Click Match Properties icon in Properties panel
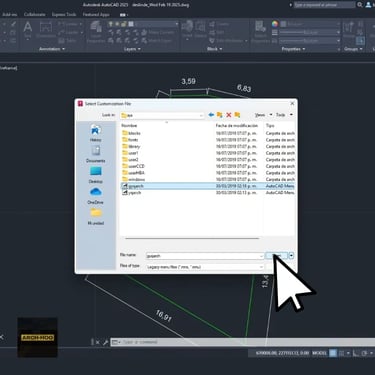Image resolution: width=375 pixels, height=375 pixels. [x=260, y=31]
